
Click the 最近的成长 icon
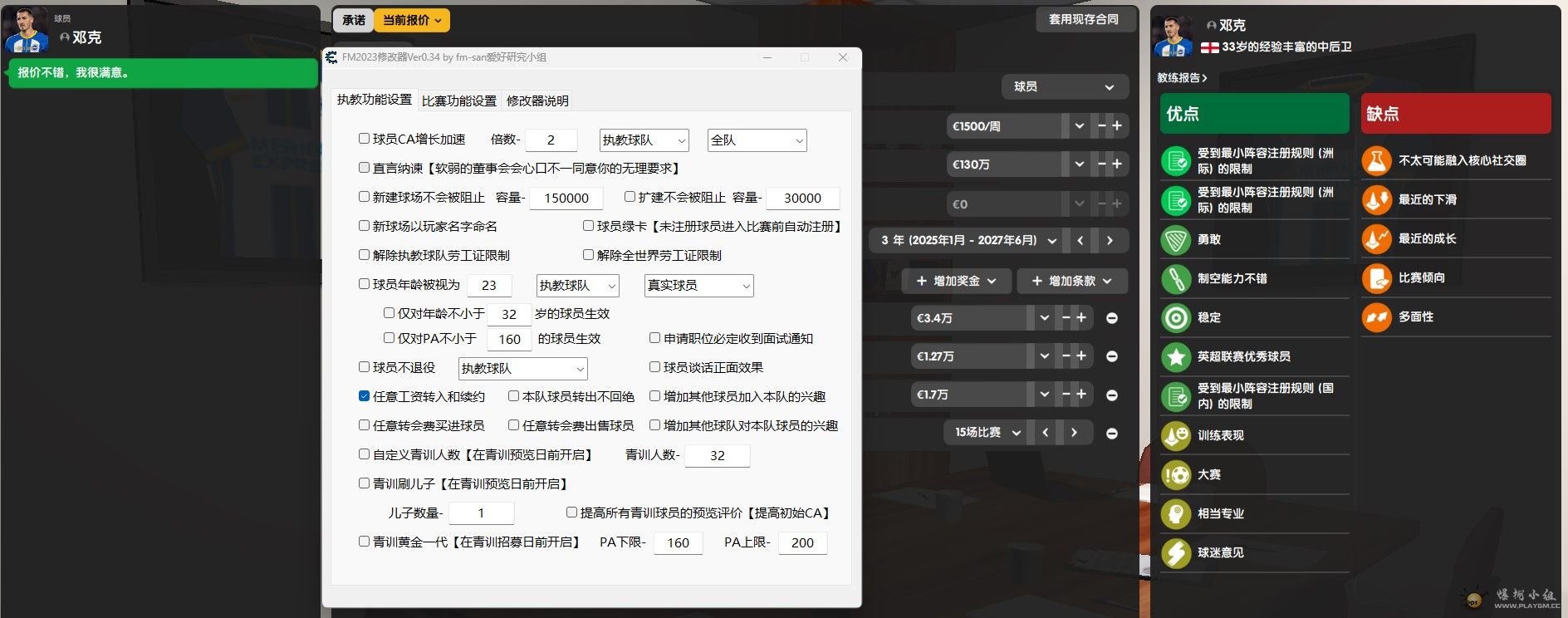1376,239
